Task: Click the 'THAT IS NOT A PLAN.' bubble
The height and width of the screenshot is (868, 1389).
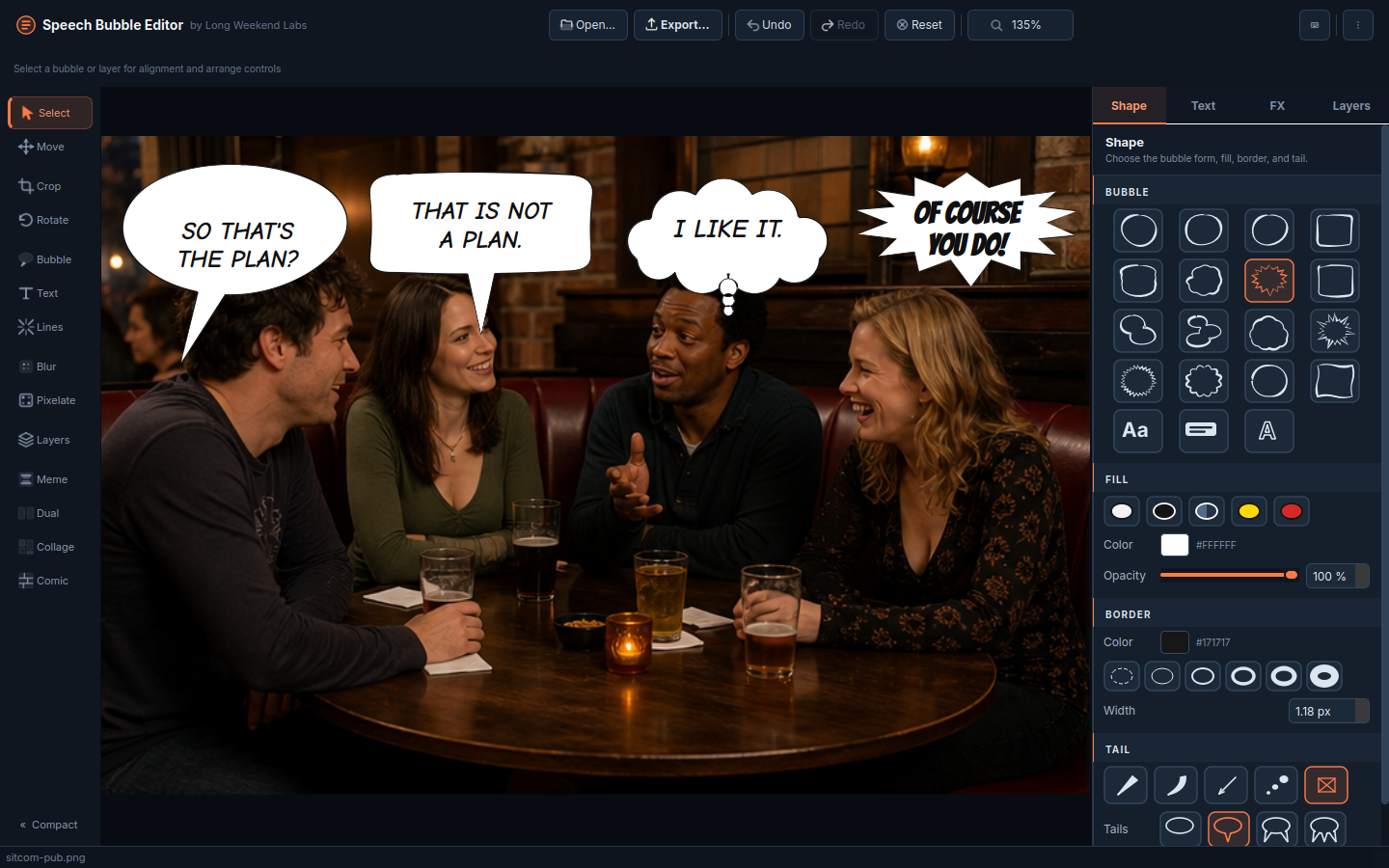Action: click(480, 224)
